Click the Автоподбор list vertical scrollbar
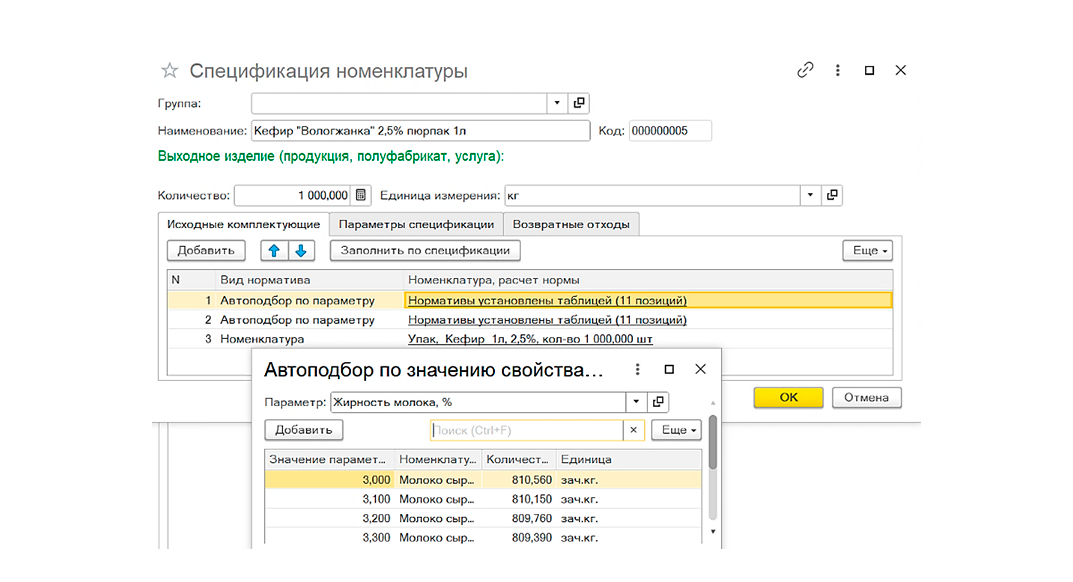This screenshot has width=1073, height=582. [x=712, y=442]
